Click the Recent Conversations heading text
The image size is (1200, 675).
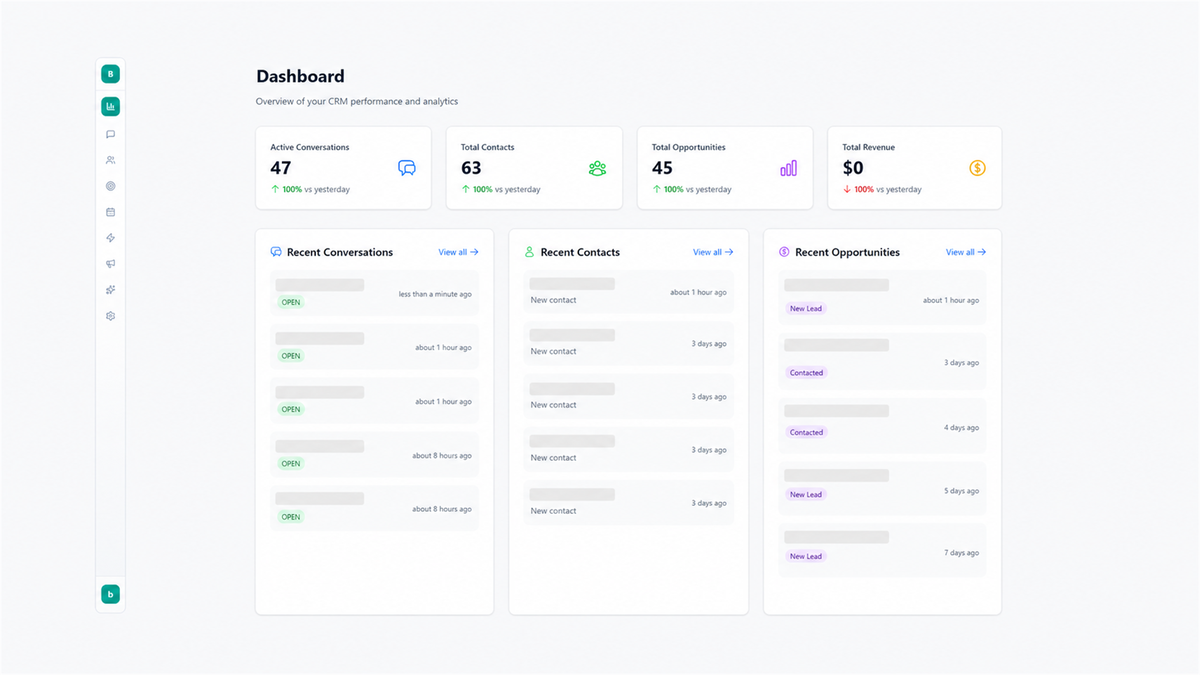340,252
